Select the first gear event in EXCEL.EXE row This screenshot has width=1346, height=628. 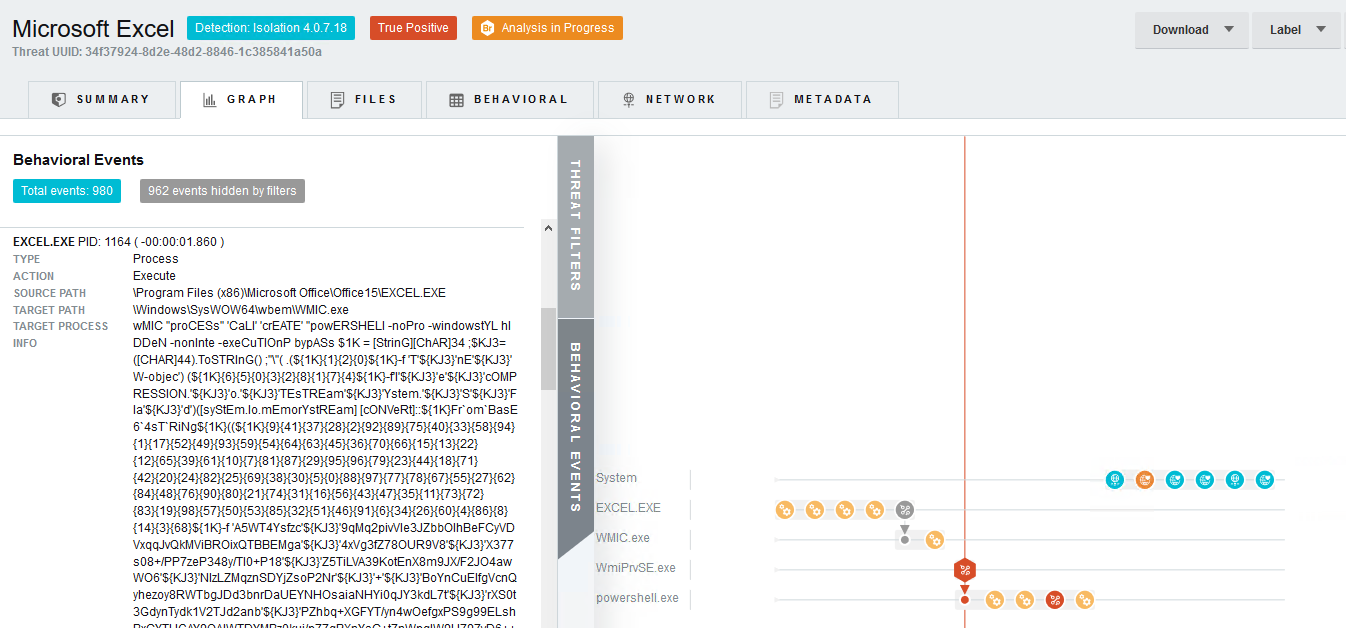coord(785,510)
